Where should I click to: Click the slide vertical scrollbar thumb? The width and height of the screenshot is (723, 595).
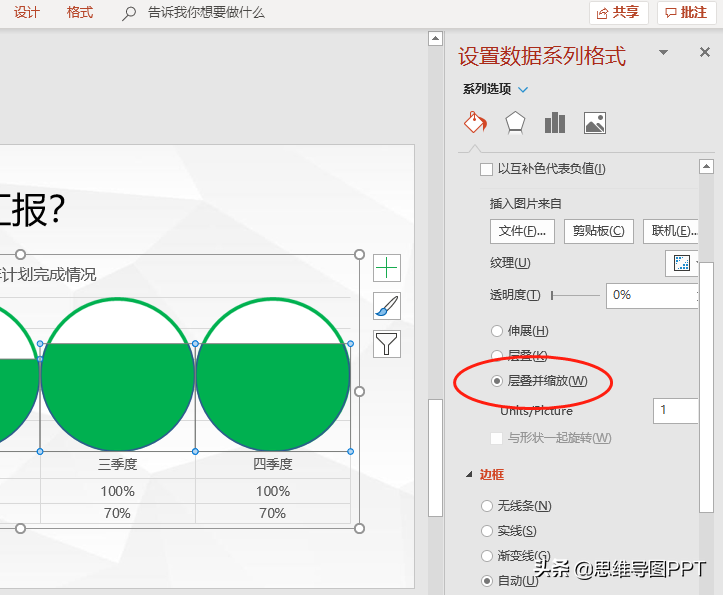coord(435,458)
